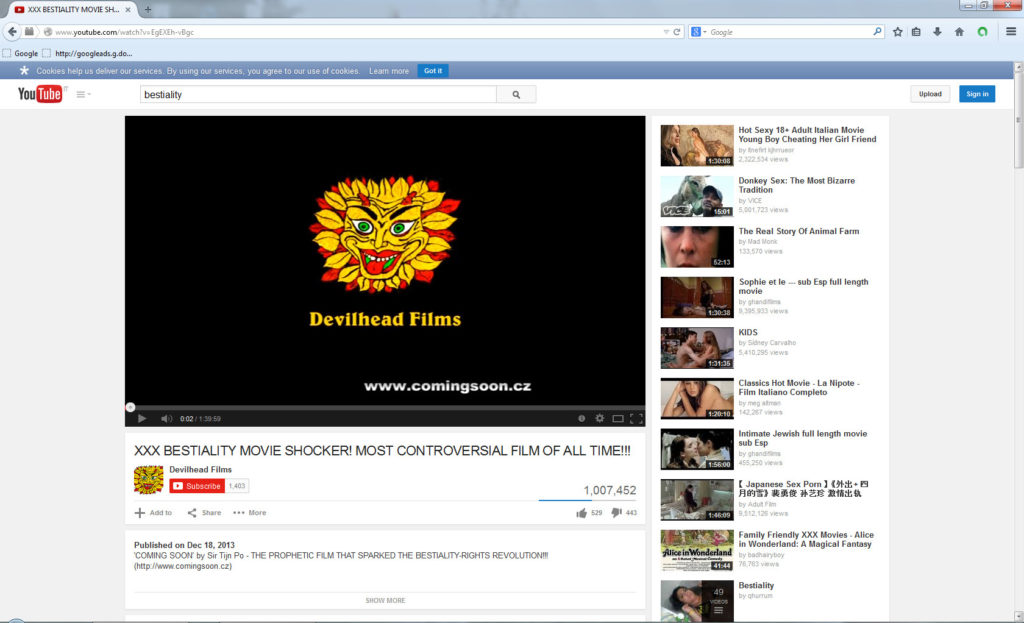Click the Upload button
The height and width of the screenshot is (623, 1024).
click(x=930, y=94)
